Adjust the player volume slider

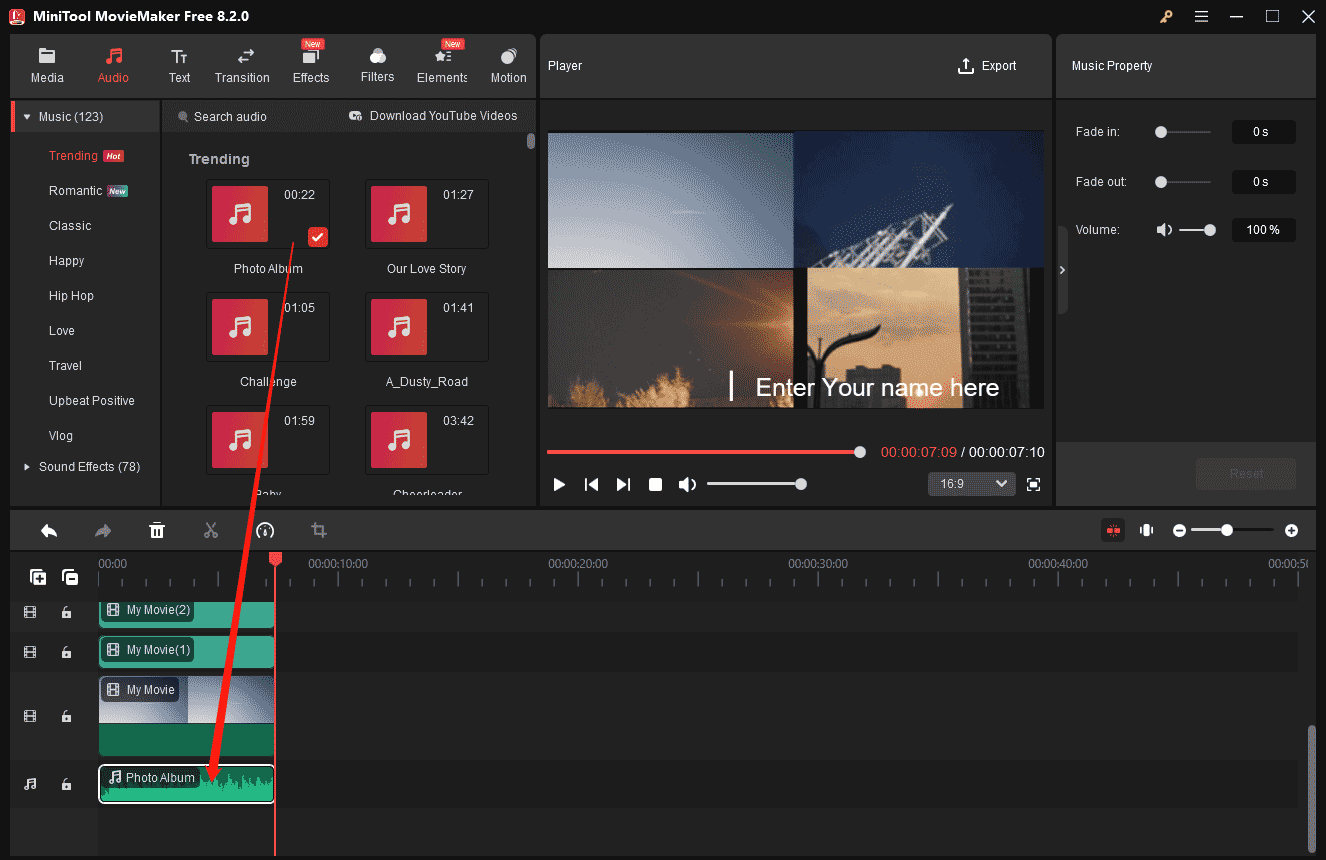click(x=755, y=485)
